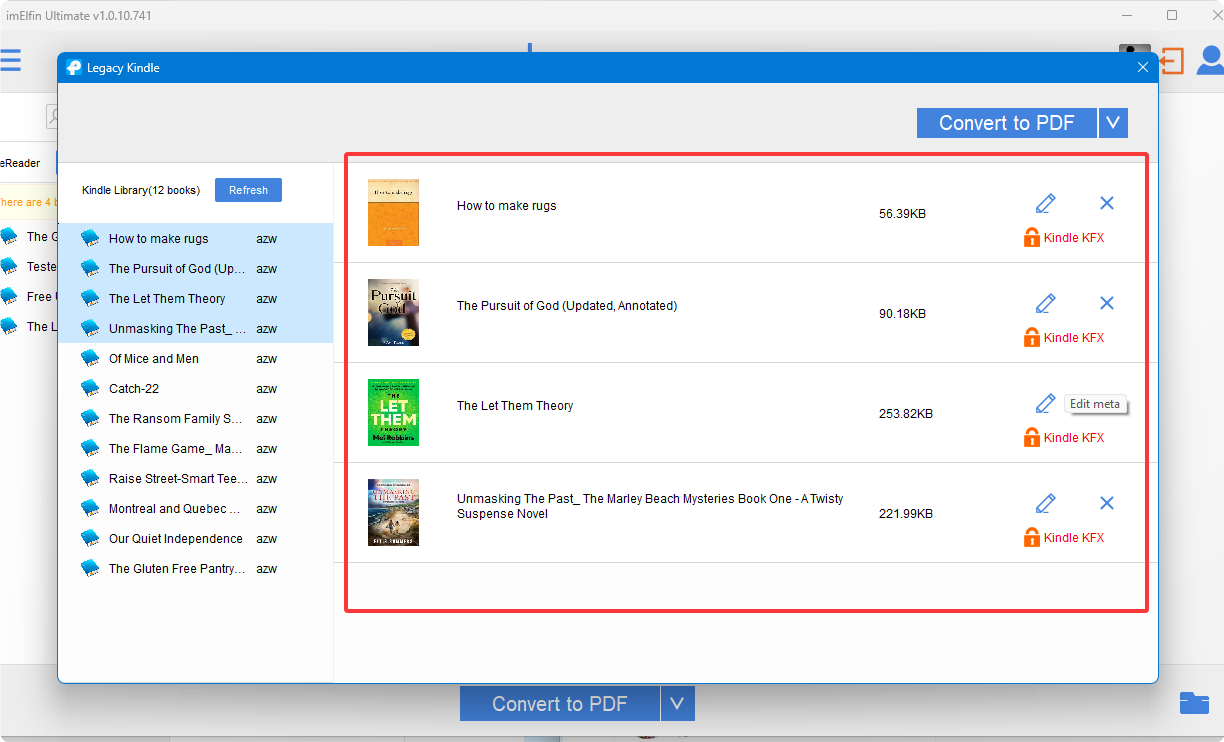Select The Let Them Theory in library list
Screen dimensions: 1224x742
196,298
